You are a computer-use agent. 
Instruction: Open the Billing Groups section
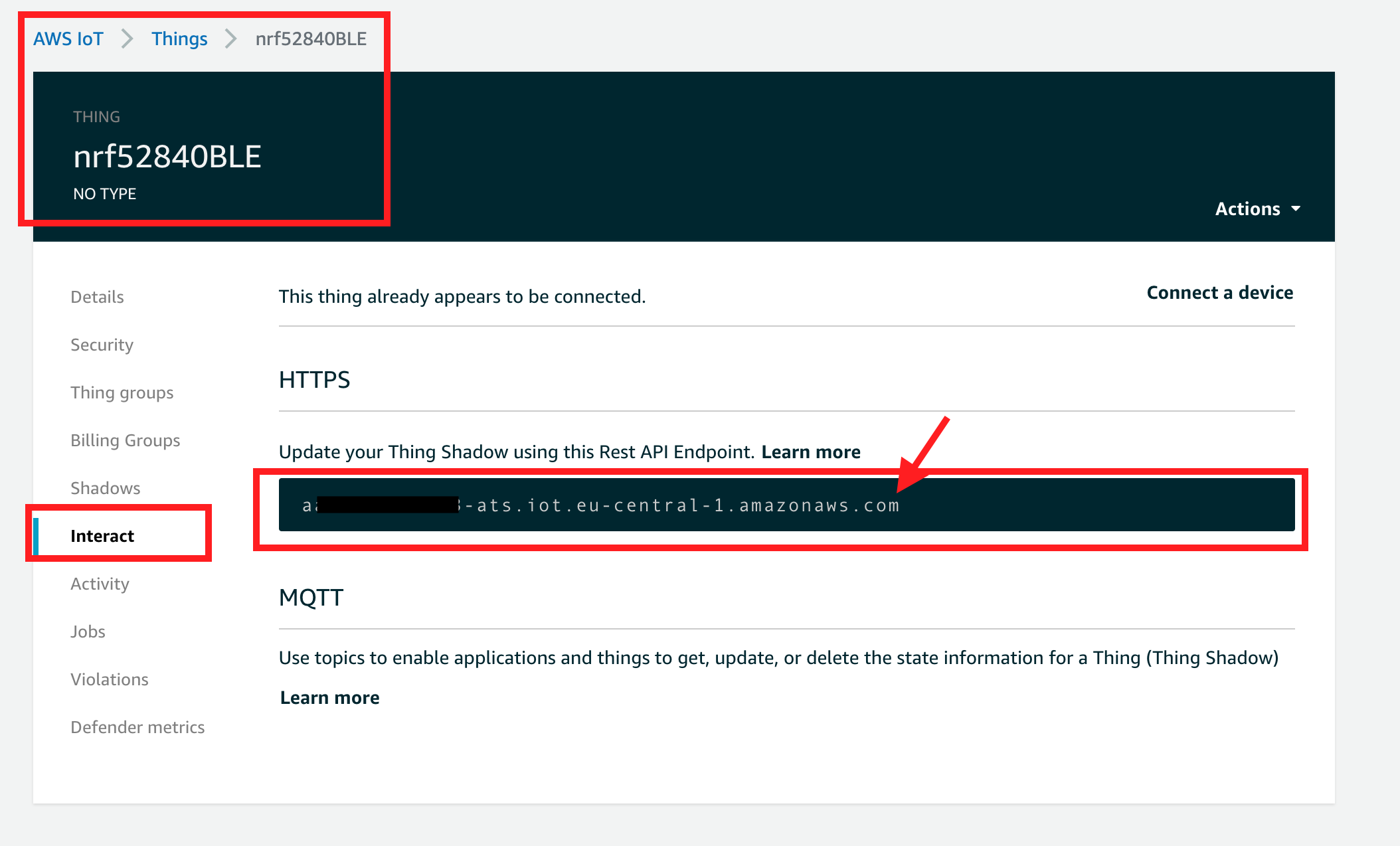point(125,440)
